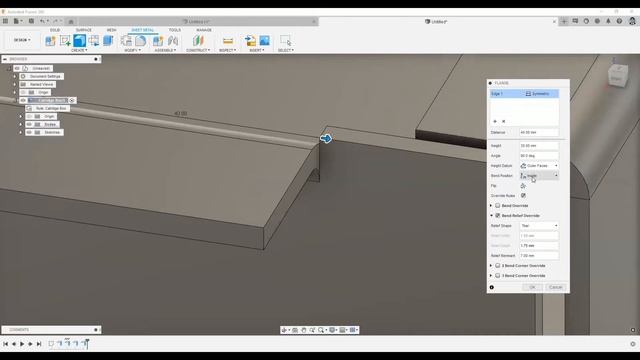This screenshot has height=360, width=640.
Task: Click the ViewCube in the viewport corner
Action: tap(617, 75)
